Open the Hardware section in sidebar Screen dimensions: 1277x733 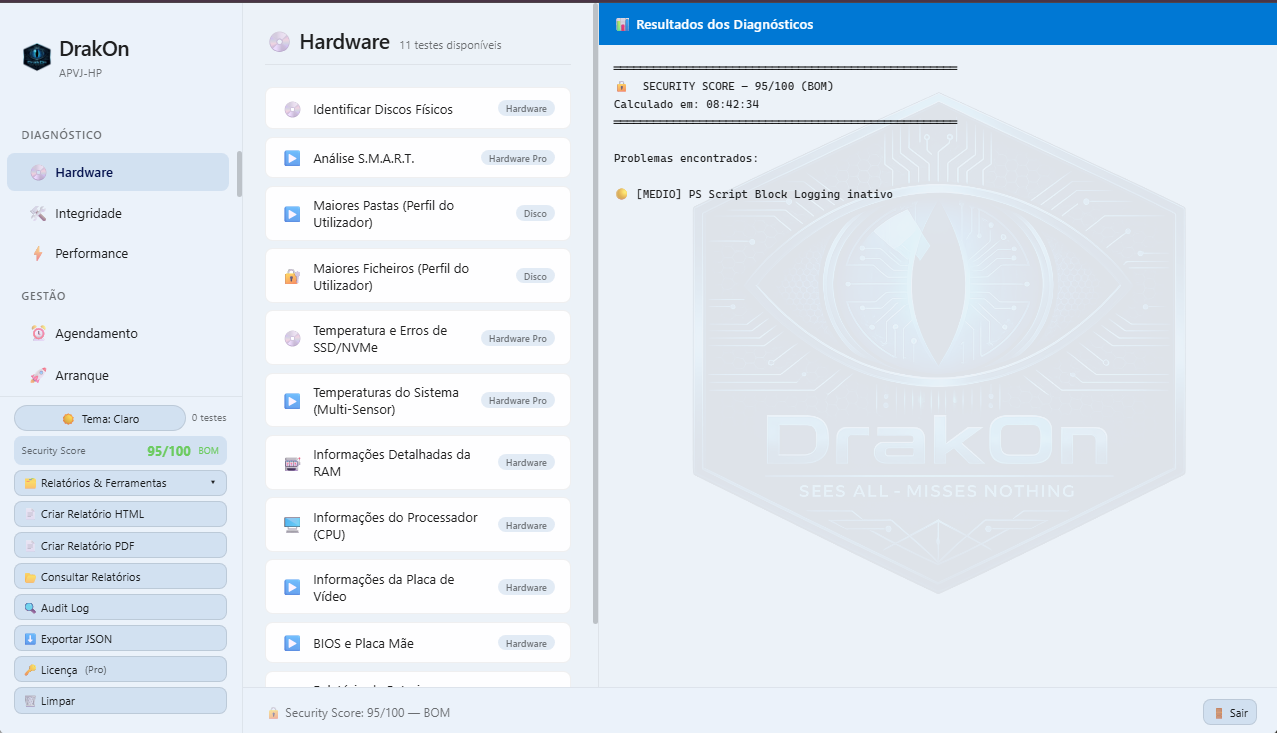(118, 172)
